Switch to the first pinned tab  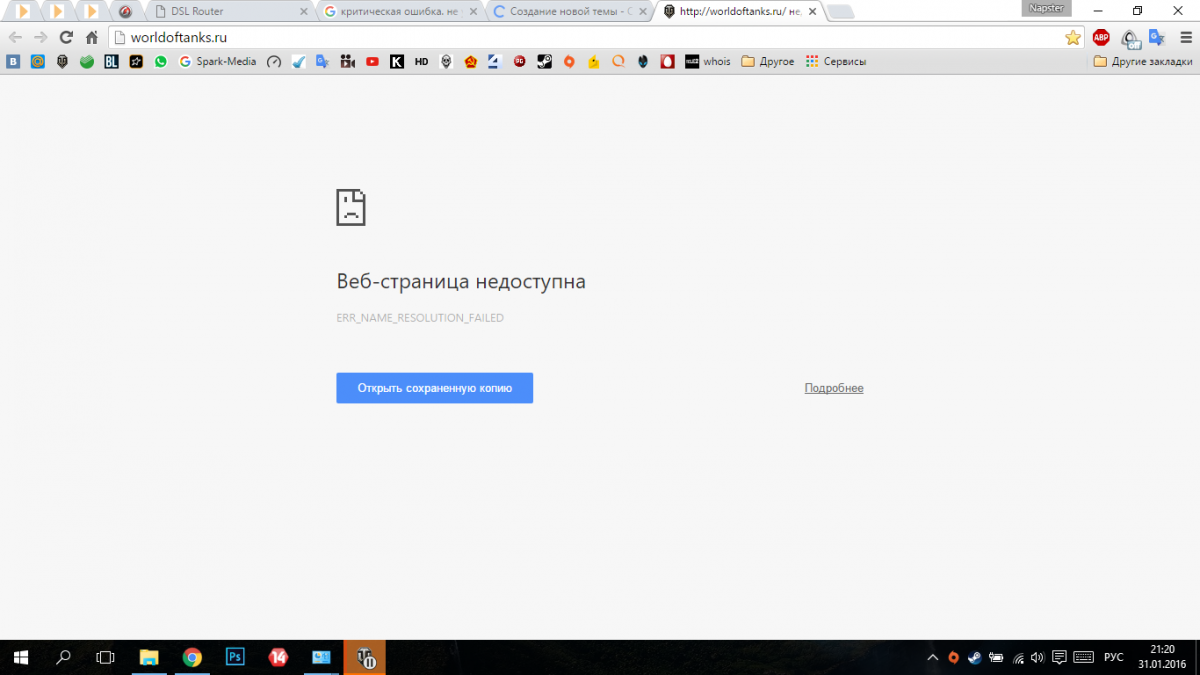click(x=23, y=11)
